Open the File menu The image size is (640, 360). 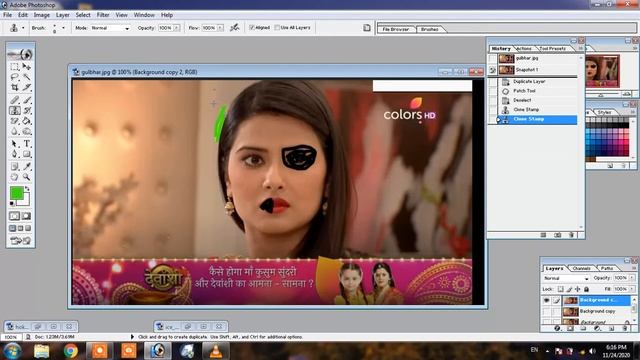tap(7, 15)
